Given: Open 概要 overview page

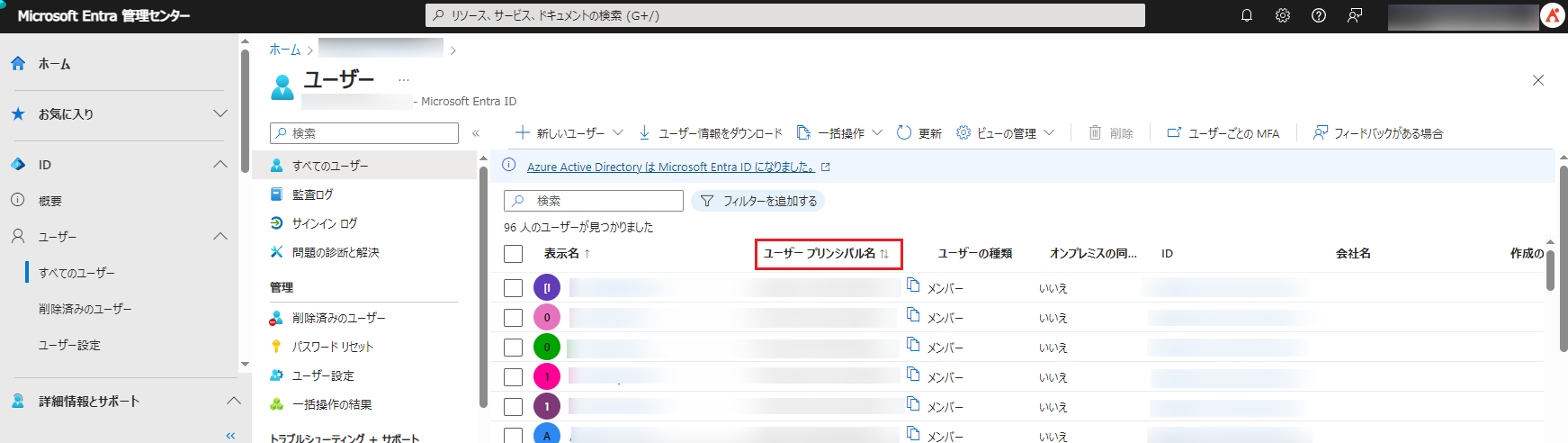Looking at the screenshot, I should coord(50,201).
